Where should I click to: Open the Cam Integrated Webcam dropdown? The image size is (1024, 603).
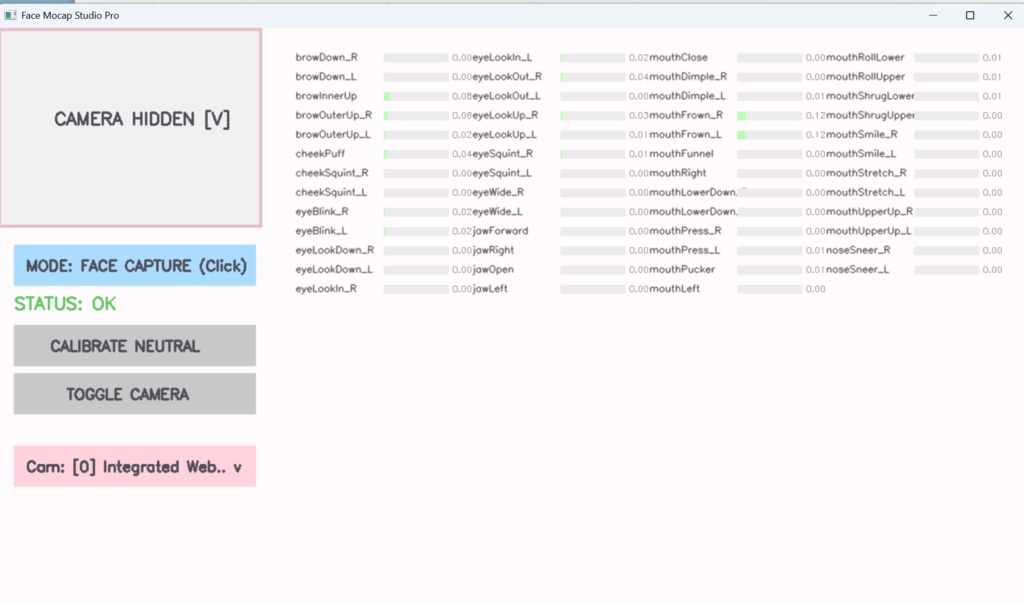point(135,467)
